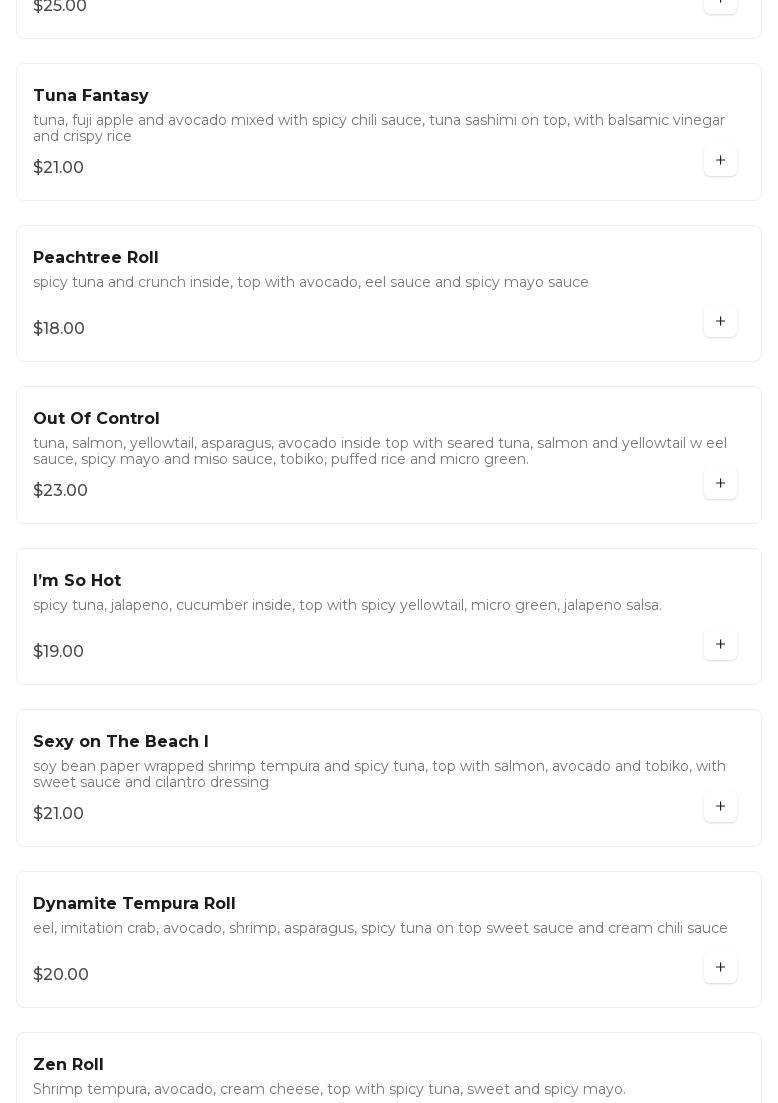Open the Dynamite Tempura Roll title
This screenshot has width=778, height=1103.
pos(134,904)
